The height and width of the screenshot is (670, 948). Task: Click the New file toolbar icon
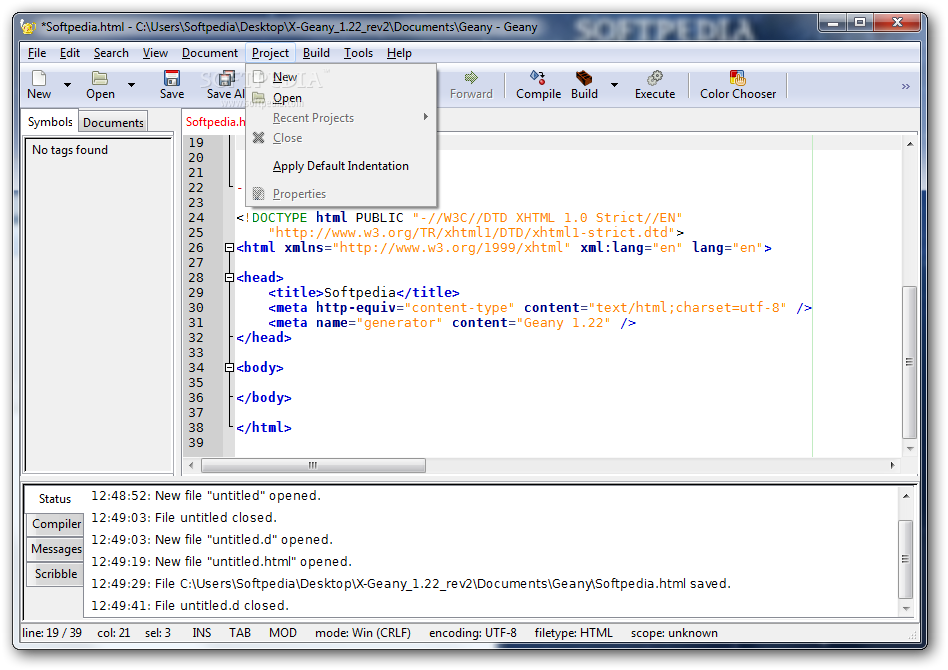pyautogui.click(x=39, y=77)
